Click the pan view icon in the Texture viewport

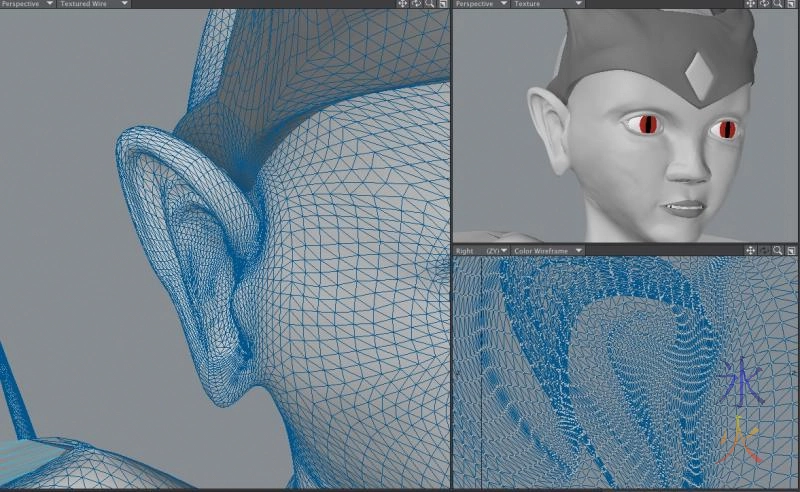751,4
